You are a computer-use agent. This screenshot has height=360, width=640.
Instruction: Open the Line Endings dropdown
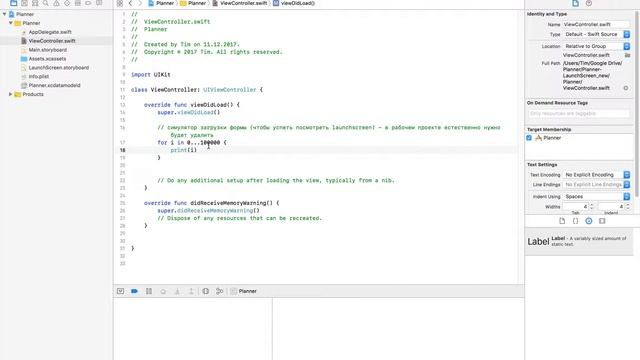[596, 184]
